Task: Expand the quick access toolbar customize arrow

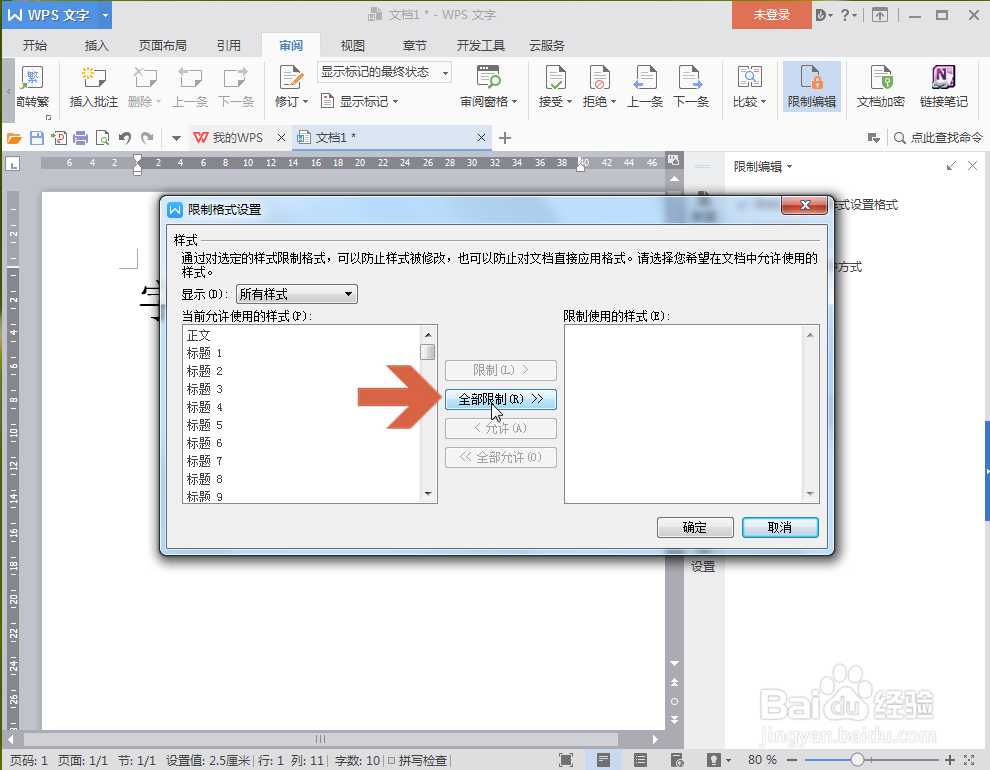Action: [176, 138]
